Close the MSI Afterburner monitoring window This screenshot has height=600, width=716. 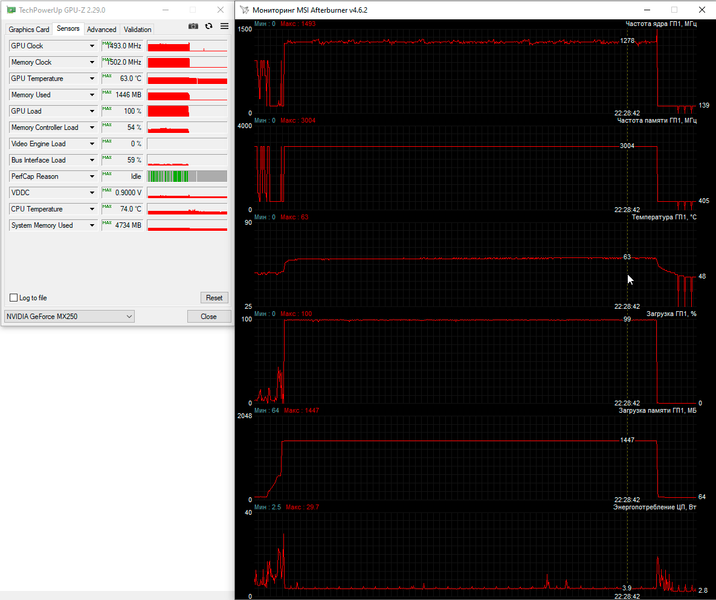pos(702,10)
